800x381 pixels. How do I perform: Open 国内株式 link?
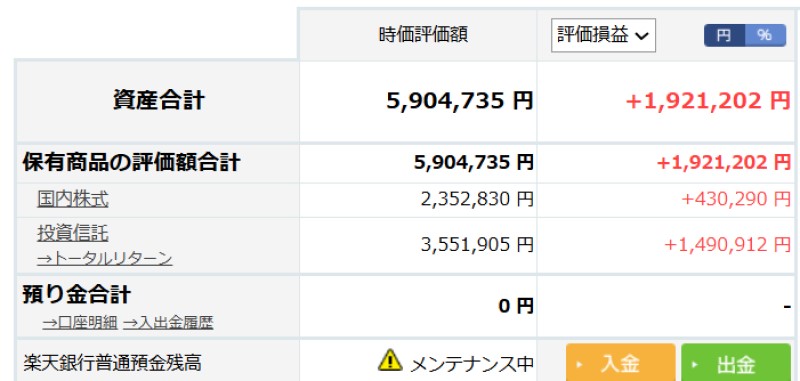[72, 199]
